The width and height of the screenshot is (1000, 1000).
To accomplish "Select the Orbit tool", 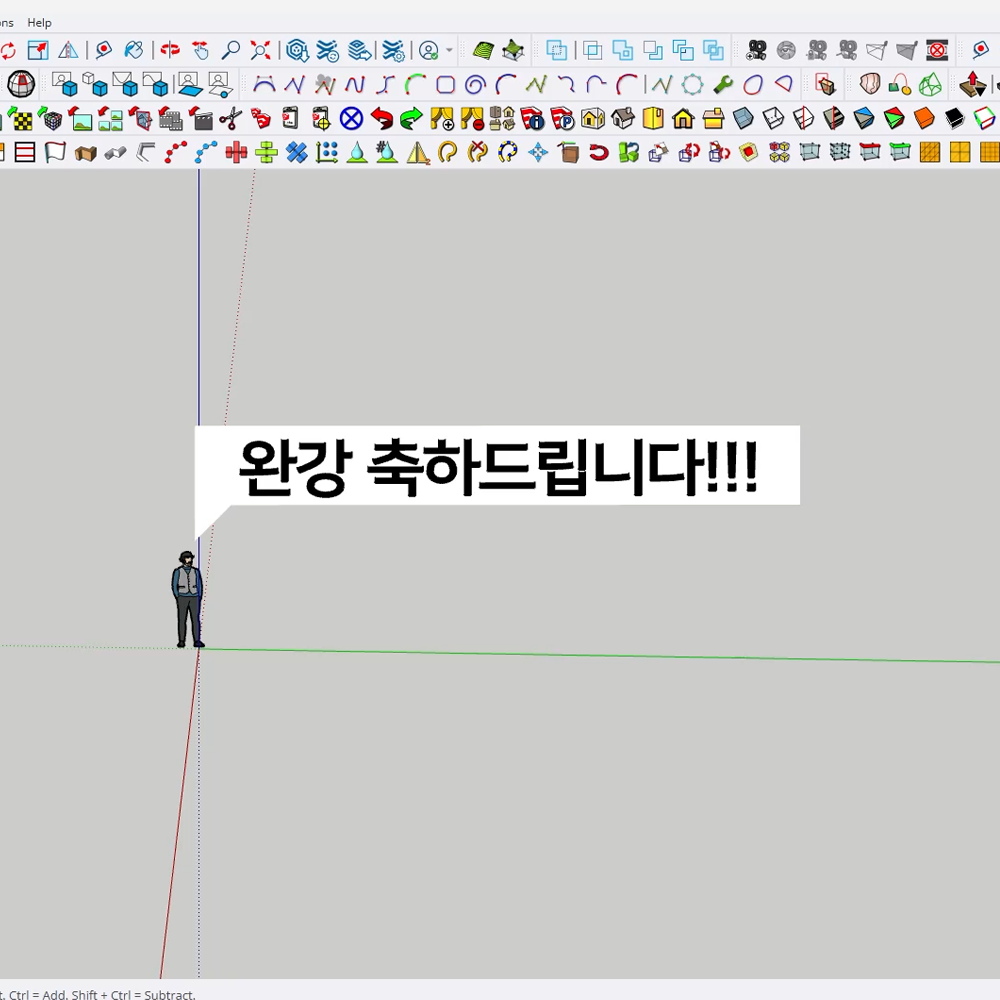I will click(170, 50).
